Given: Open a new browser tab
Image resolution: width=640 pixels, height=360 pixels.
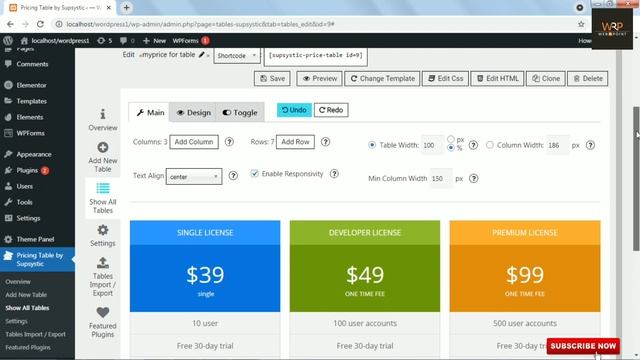Looking at the screenshot, I should click(x=127, y=7).
